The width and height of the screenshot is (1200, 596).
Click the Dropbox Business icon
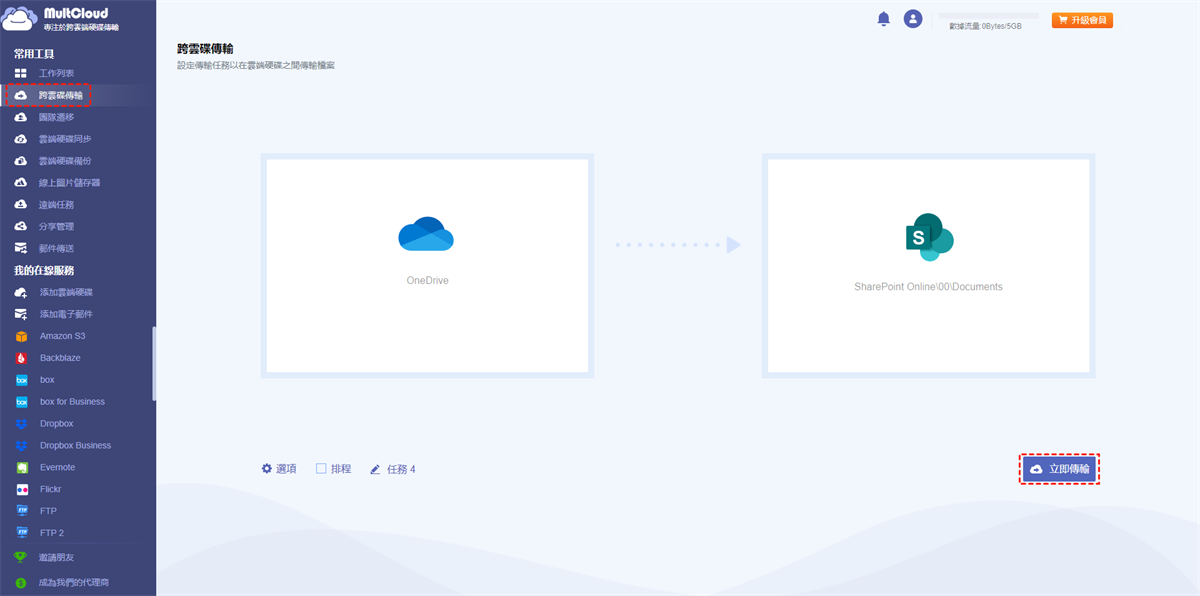(21, 446)
